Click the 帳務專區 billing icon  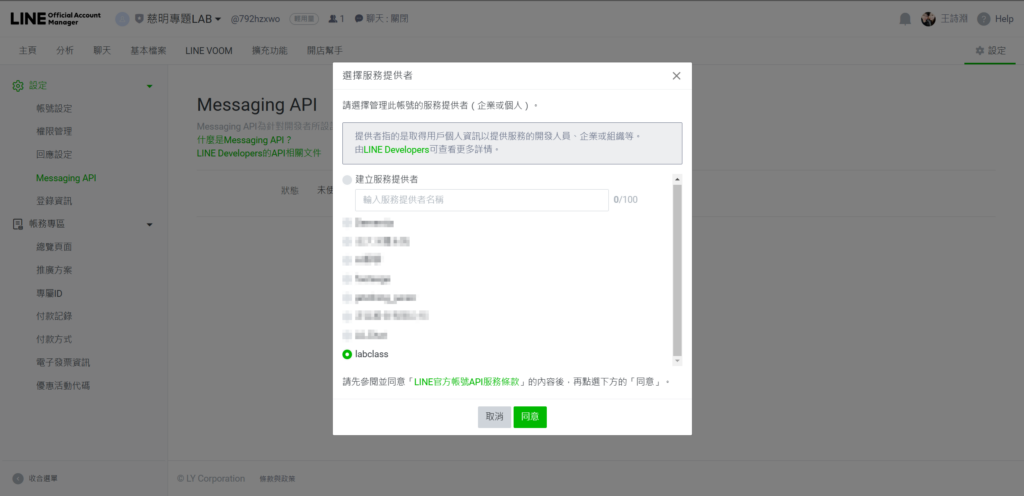tap(18, 224)
